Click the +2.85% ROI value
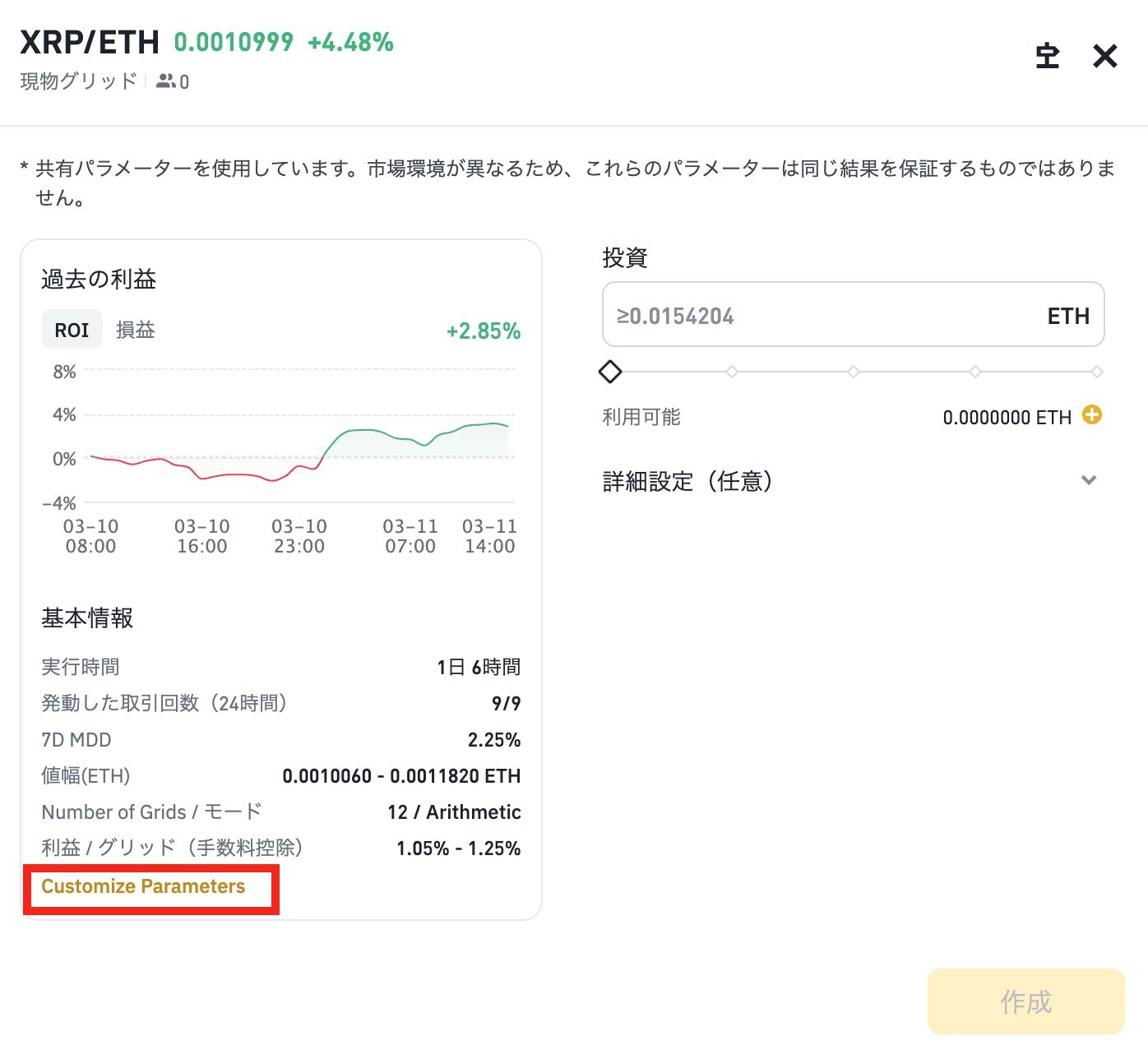This screenshot has width=1148, height=1059. point(483,331)
